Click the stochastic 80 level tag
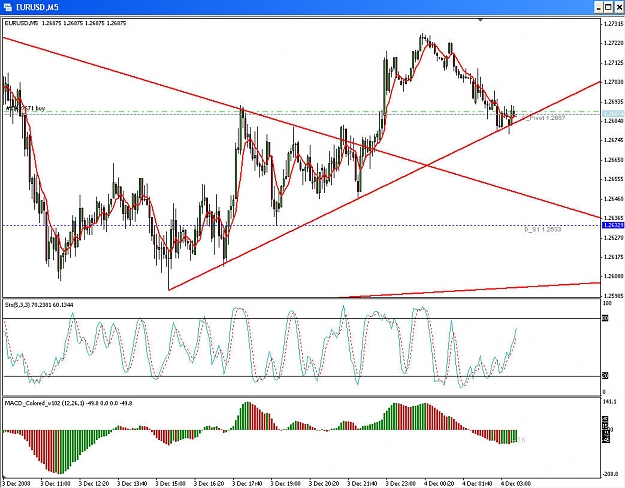 point(605,319)
